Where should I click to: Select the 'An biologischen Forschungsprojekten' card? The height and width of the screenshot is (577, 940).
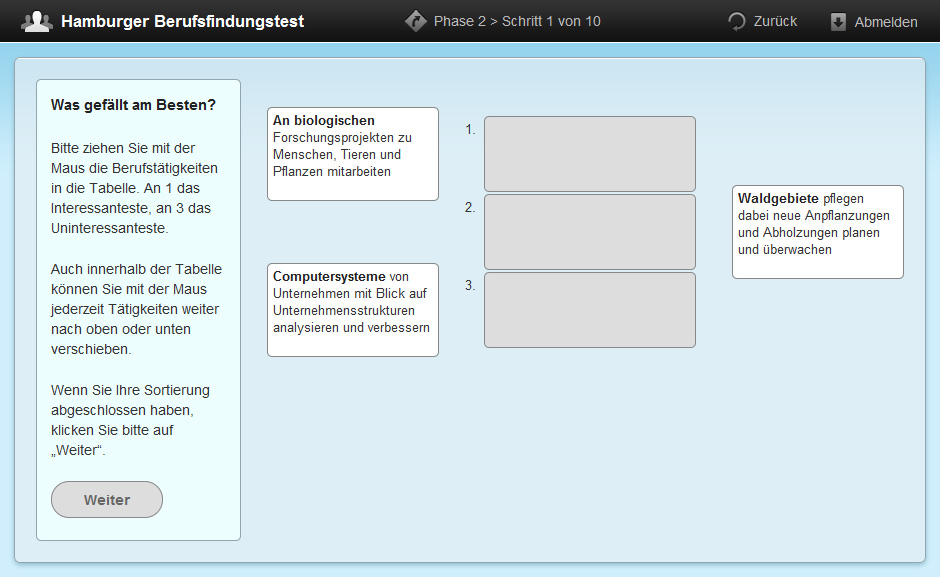(352, 154)
